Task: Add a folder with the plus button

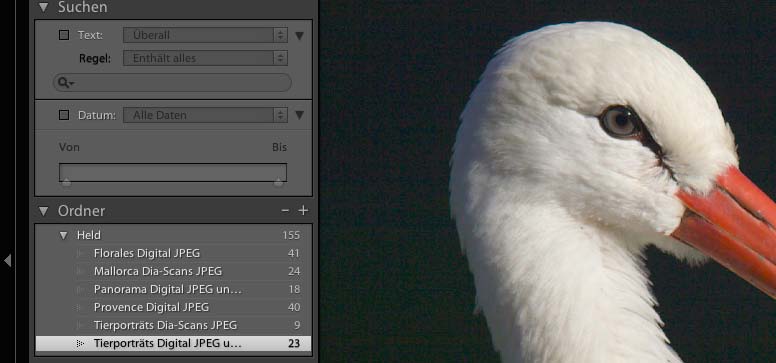Action: tap(303, 210)
